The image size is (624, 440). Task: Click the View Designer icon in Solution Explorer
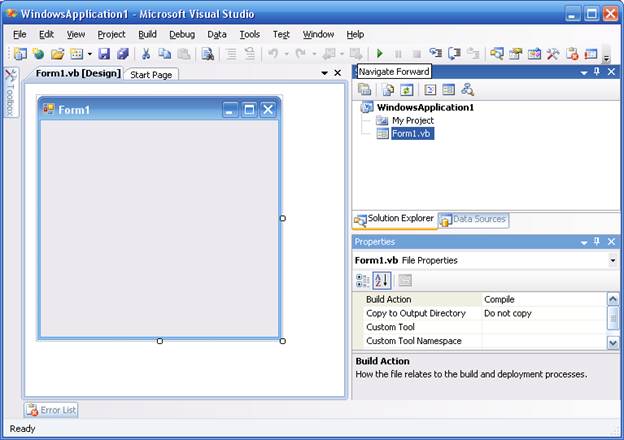coord(448,90)
